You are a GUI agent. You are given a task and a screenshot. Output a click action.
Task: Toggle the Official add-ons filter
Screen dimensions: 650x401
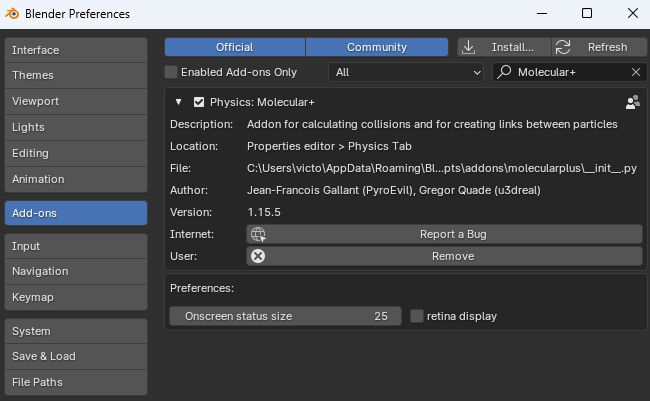click(235, 47)
